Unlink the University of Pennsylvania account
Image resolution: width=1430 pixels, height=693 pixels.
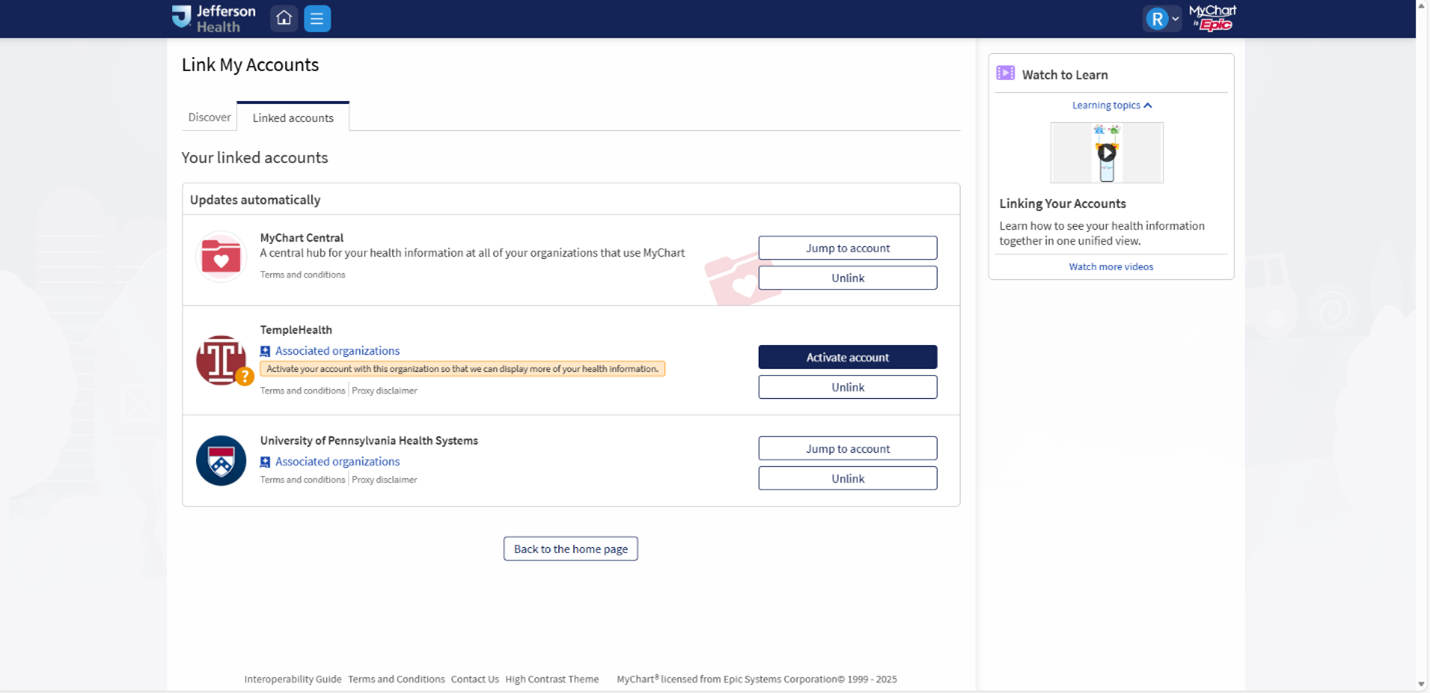coord(848,478)
